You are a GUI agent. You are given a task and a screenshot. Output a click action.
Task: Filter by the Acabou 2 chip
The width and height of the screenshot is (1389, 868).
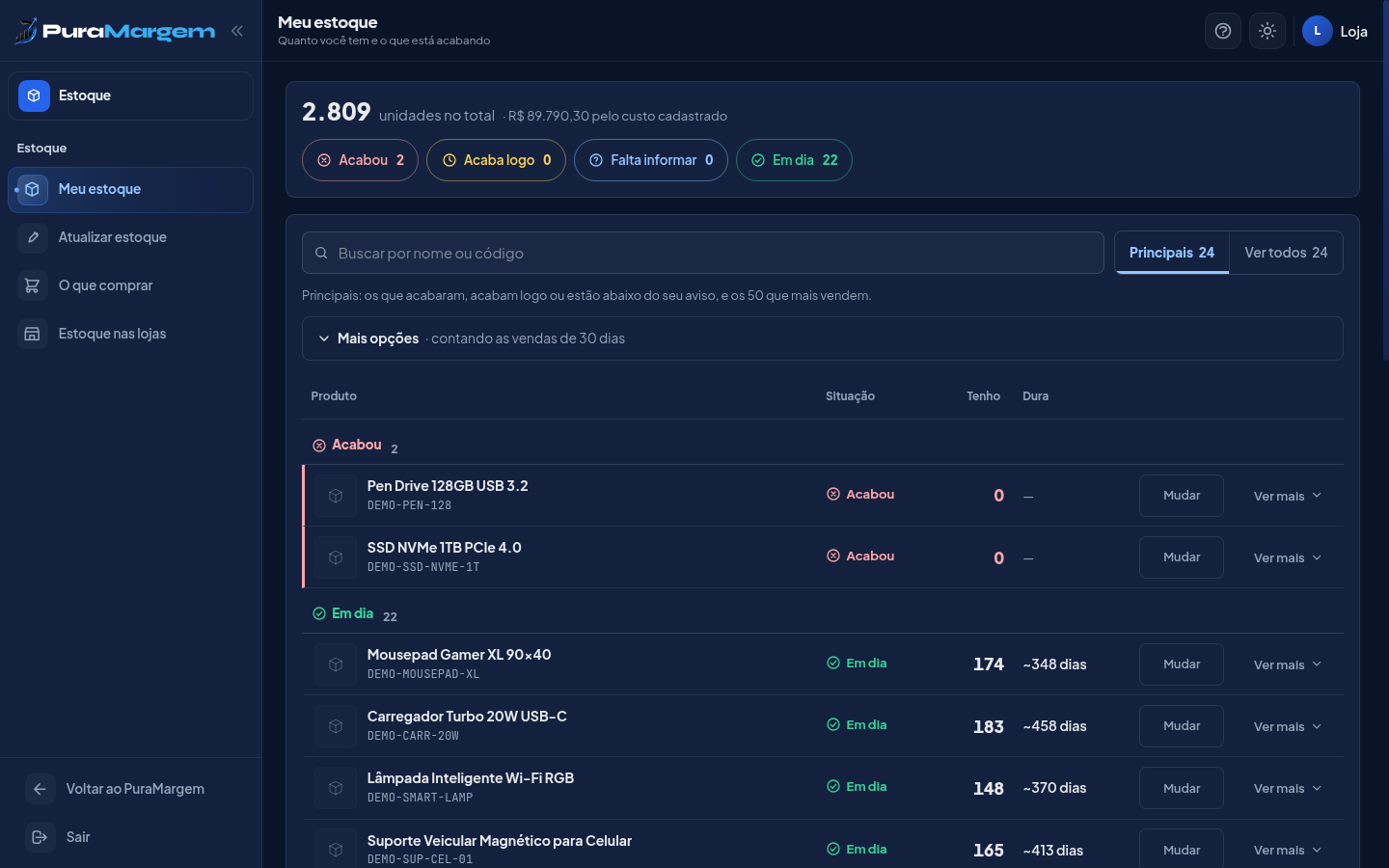tap(360, 160)
